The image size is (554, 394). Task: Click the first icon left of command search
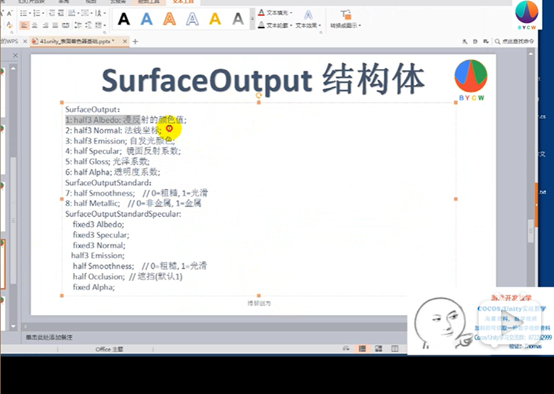(x=465, y=41)
